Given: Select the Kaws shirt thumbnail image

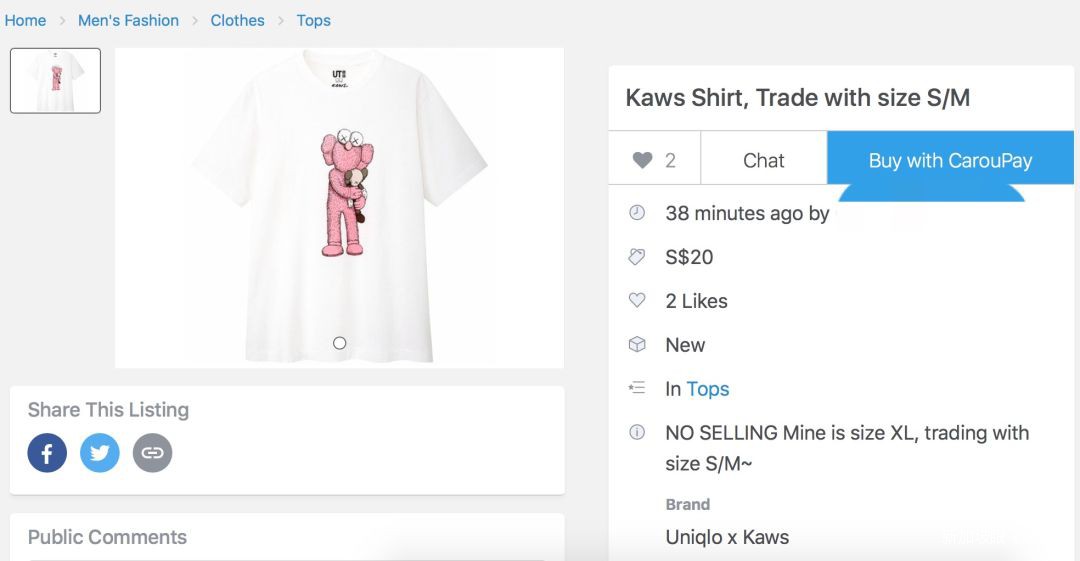Looking at the screenshot, I should point(55,80).
